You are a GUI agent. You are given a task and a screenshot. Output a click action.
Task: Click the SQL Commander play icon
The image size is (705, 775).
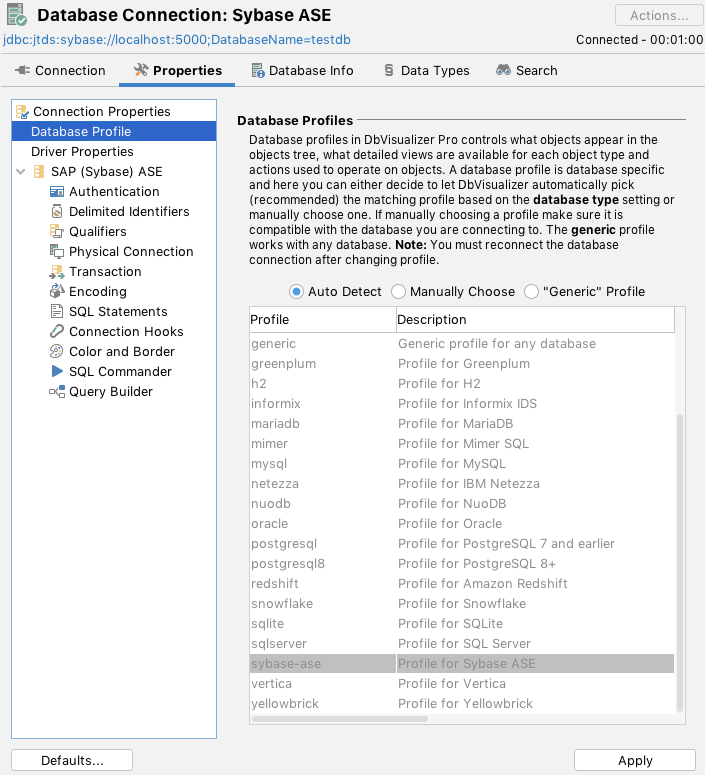tap(57, 371)
